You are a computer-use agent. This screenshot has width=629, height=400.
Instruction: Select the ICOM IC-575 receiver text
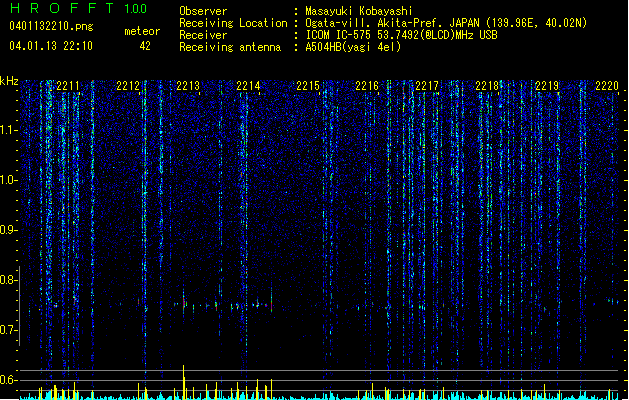(401, 35)
